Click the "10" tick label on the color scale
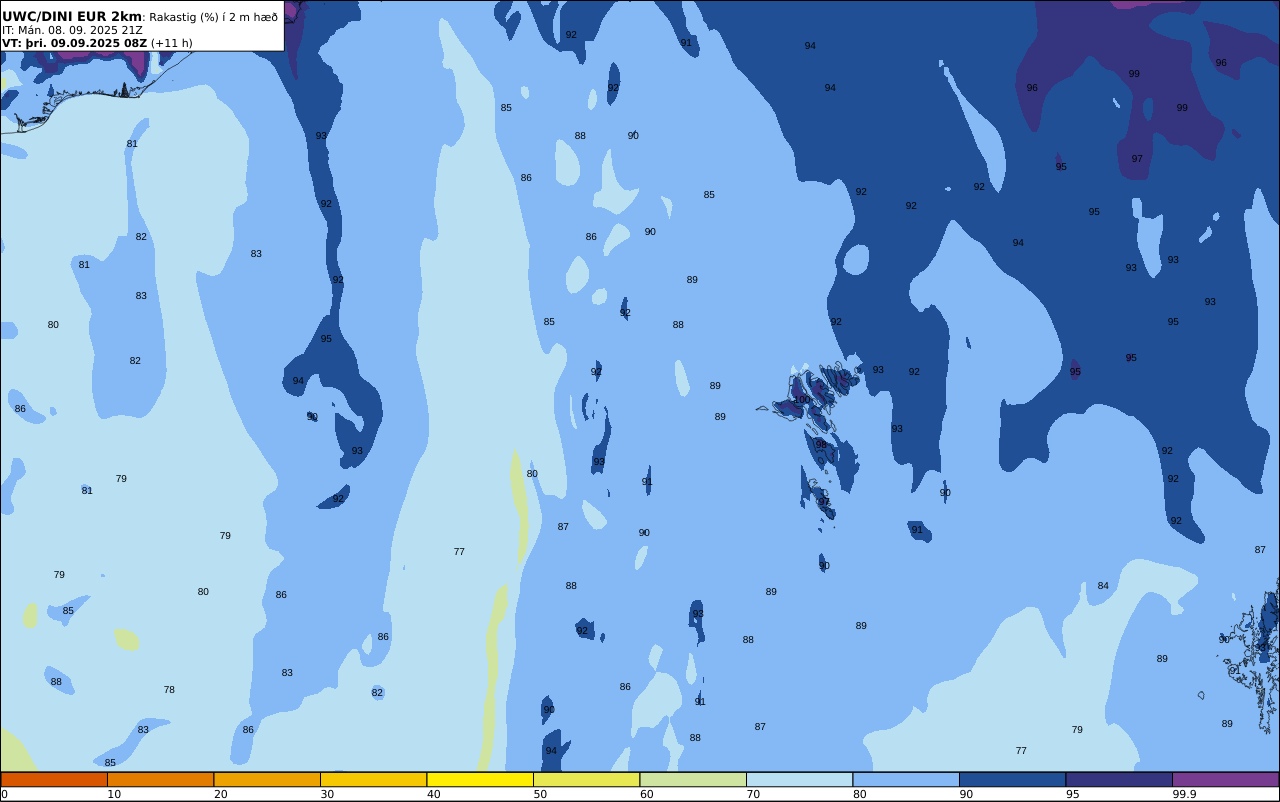Image resolution: width=1280 pixels, height=802 pixels. [114, 794]
